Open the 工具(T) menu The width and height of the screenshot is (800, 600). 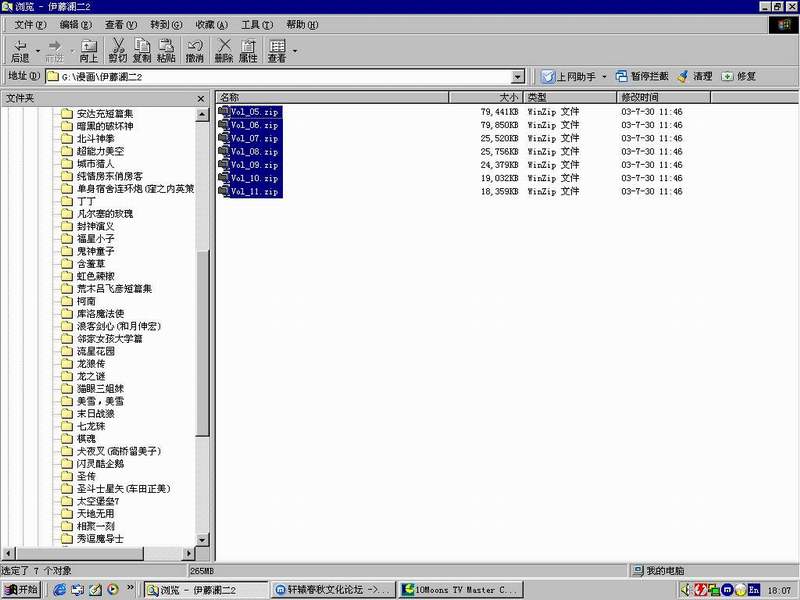click(257, 24)
